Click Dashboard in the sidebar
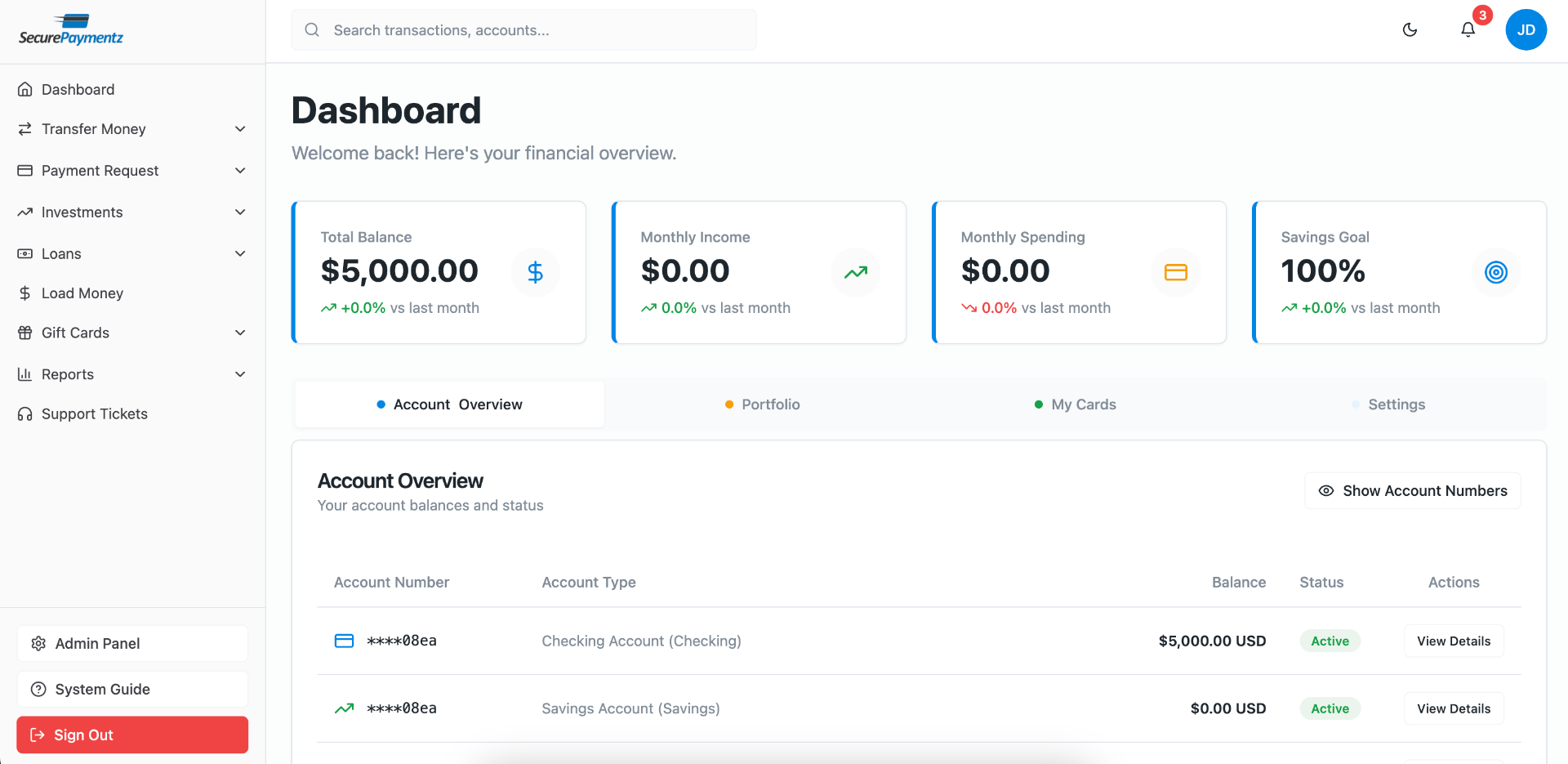Screen dimensions: 1568x764 78,89
